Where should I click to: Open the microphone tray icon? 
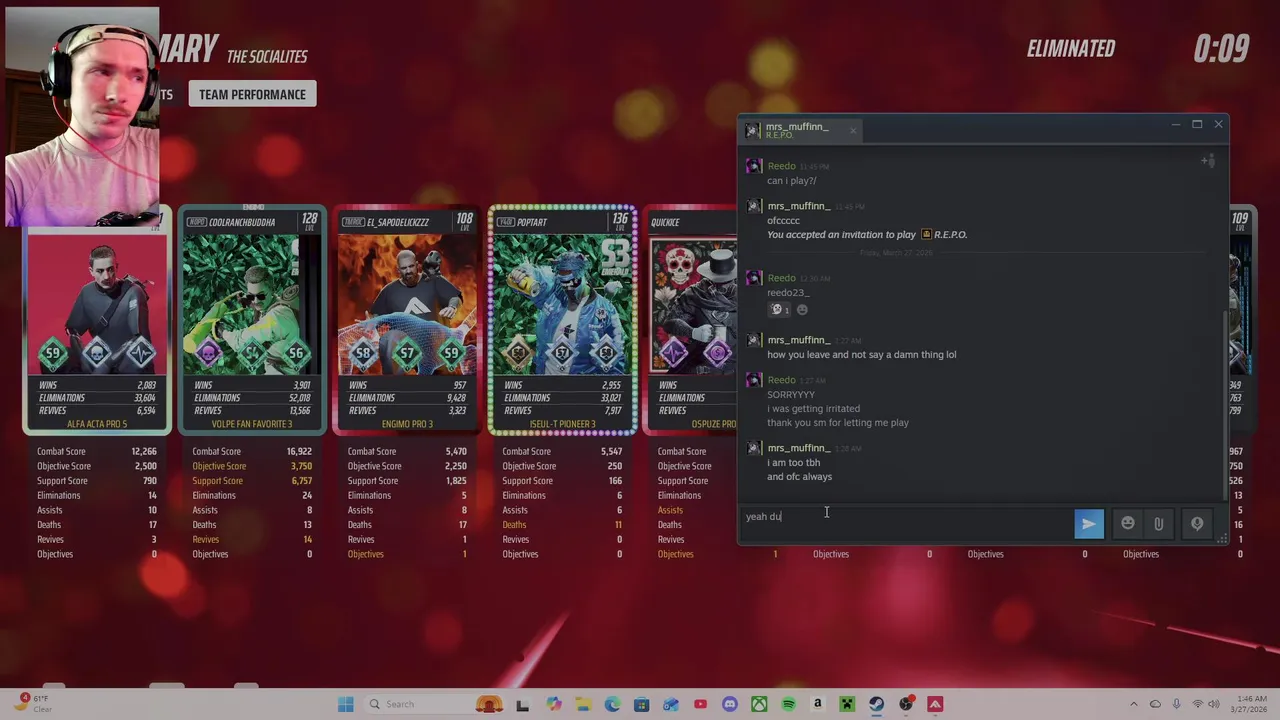1176,705
